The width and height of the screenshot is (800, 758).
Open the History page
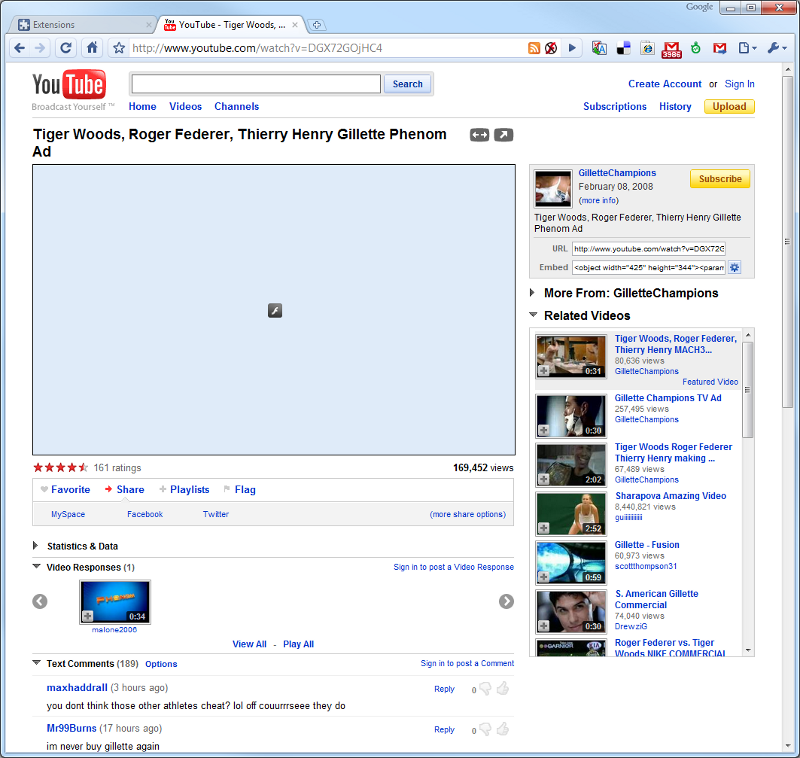[x=675, y=106]
